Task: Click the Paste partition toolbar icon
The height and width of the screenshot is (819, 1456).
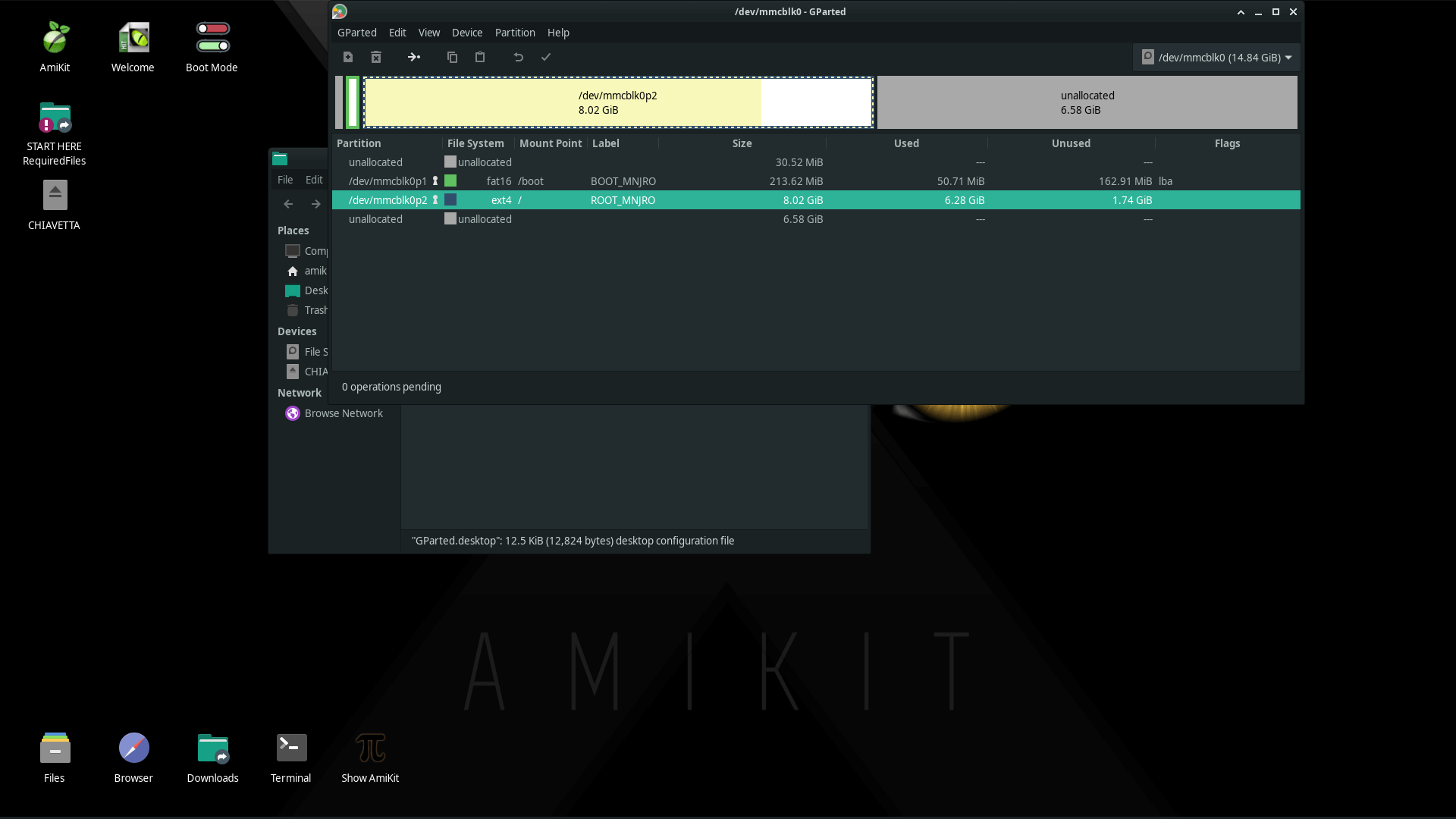Action: coord(479,57)
